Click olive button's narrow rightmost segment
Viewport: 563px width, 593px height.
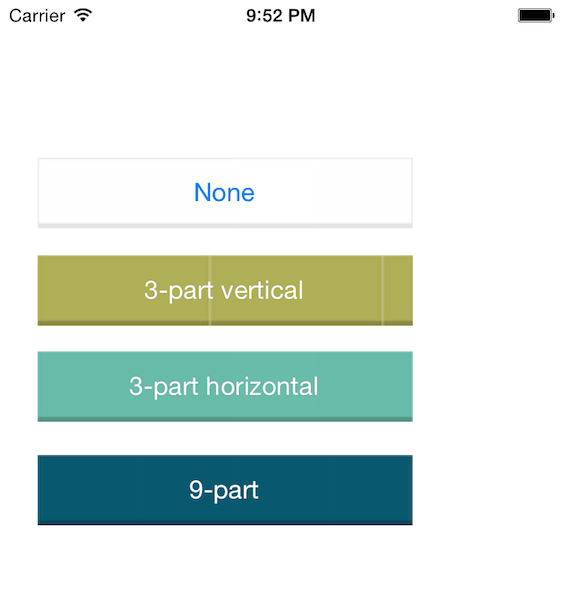[x=398, y=290]
